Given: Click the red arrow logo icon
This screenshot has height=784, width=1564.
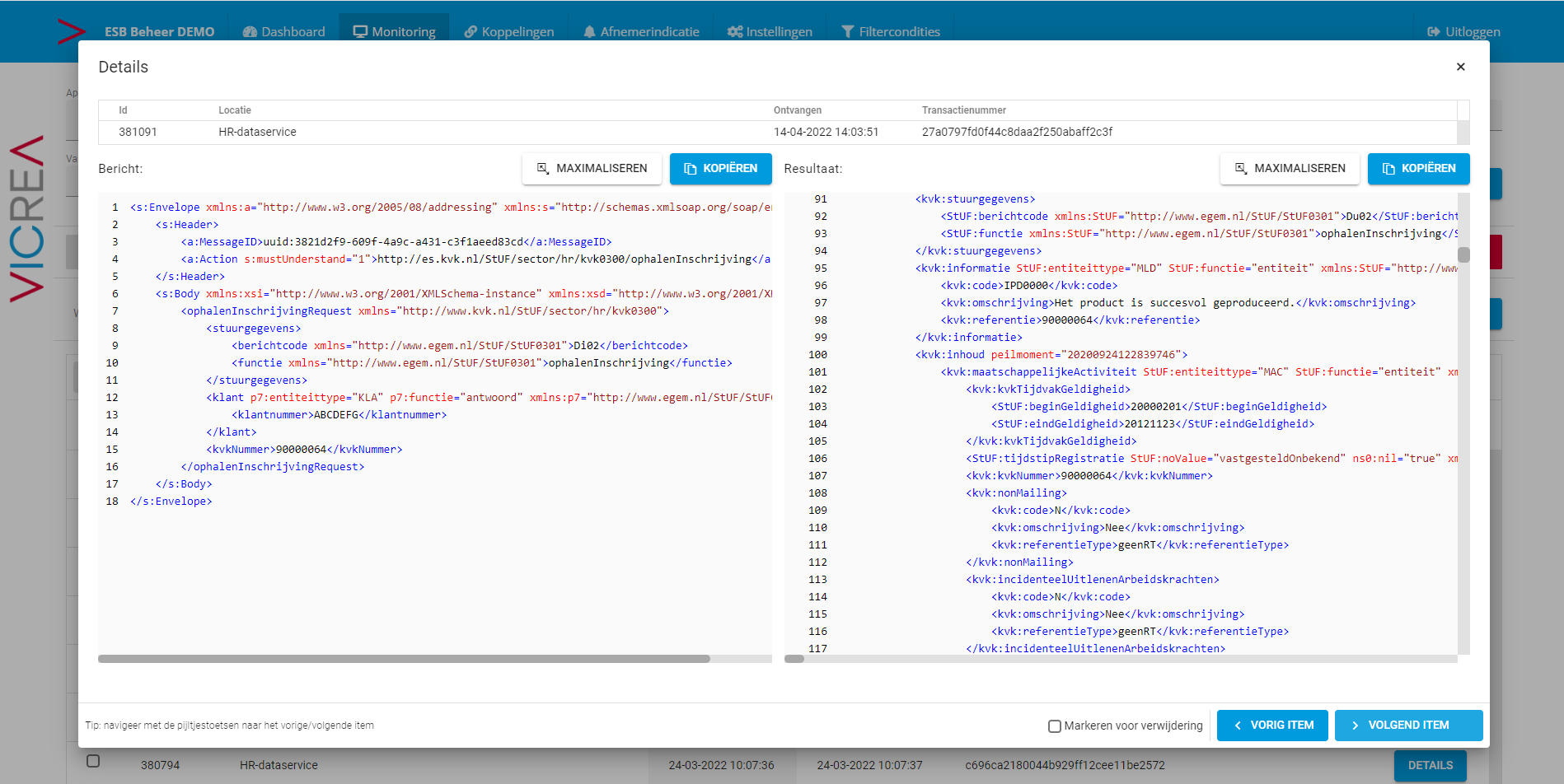Looking at the screenshot, I should click(71, 31).
